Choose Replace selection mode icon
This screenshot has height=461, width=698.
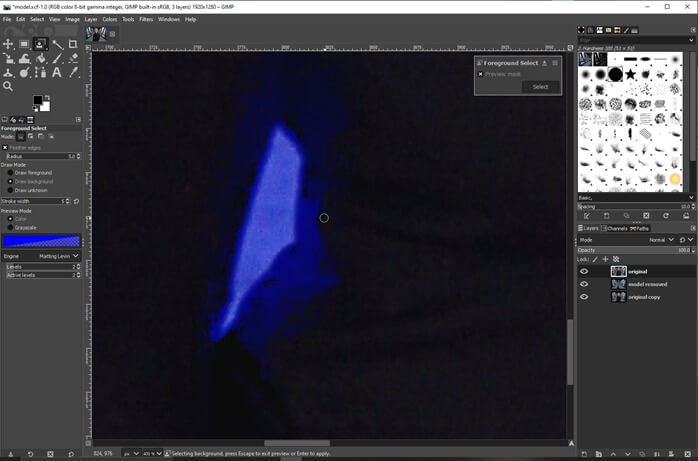(20, 137)
